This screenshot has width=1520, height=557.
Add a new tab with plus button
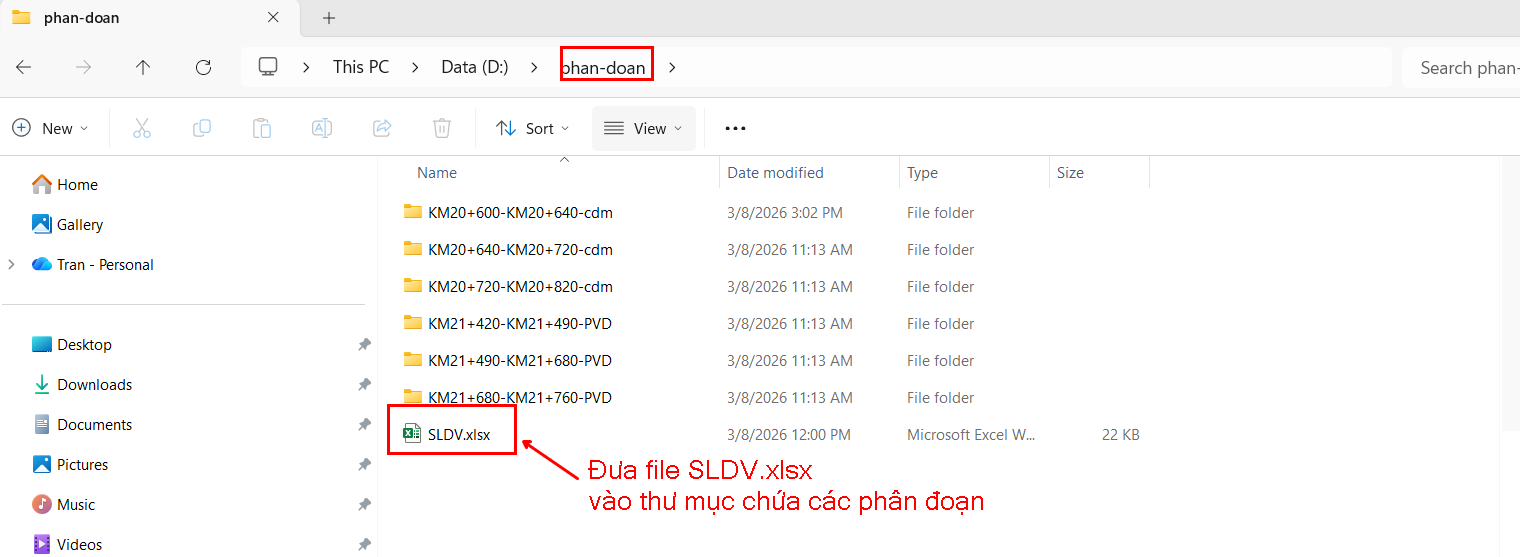[x=329, y=18]
